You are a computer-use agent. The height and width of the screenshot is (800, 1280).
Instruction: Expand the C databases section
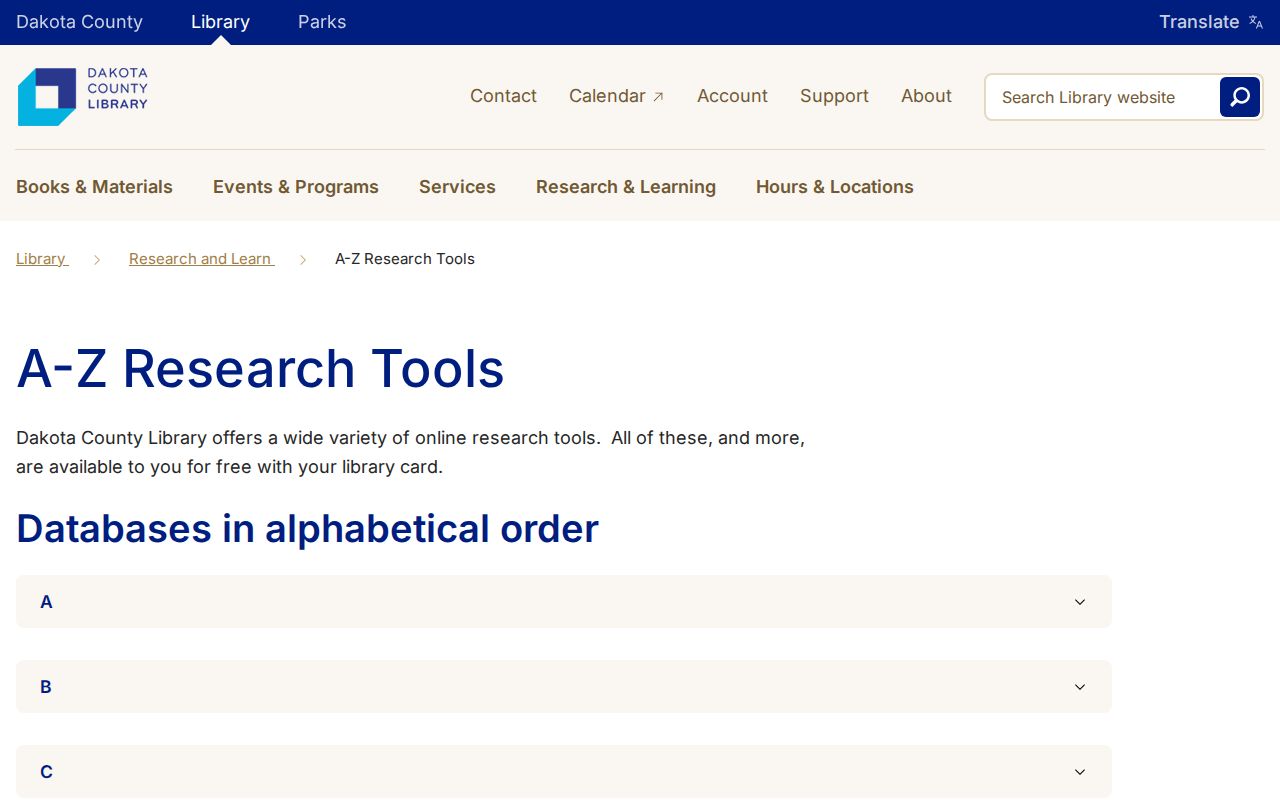[564, 772]
